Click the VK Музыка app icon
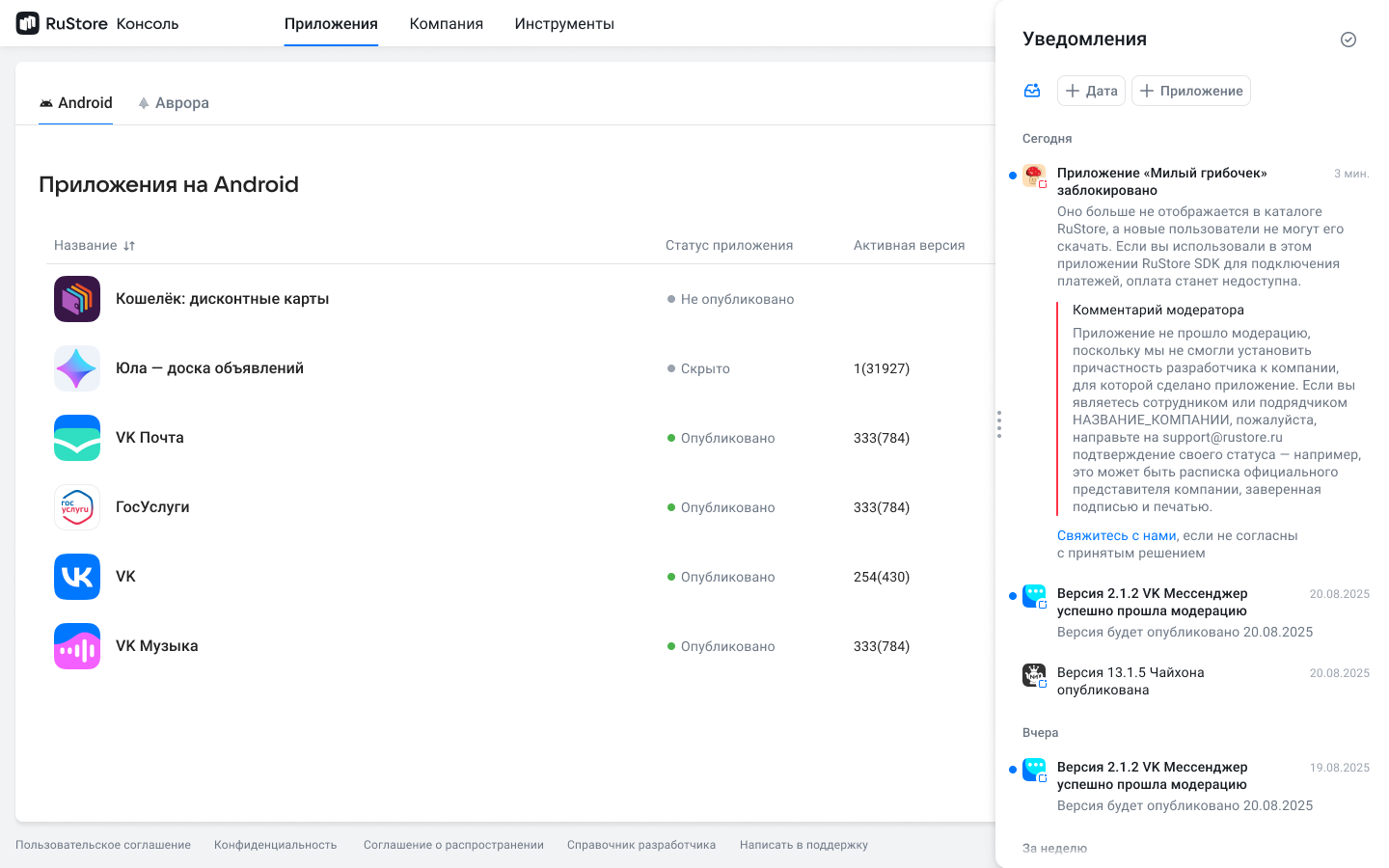1389x868 pixels. (77, 646)
